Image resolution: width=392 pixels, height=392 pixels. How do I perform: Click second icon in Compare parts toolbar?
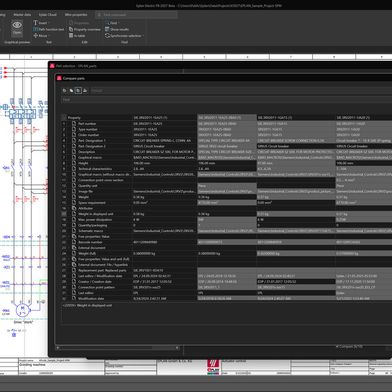pos(71,90)
